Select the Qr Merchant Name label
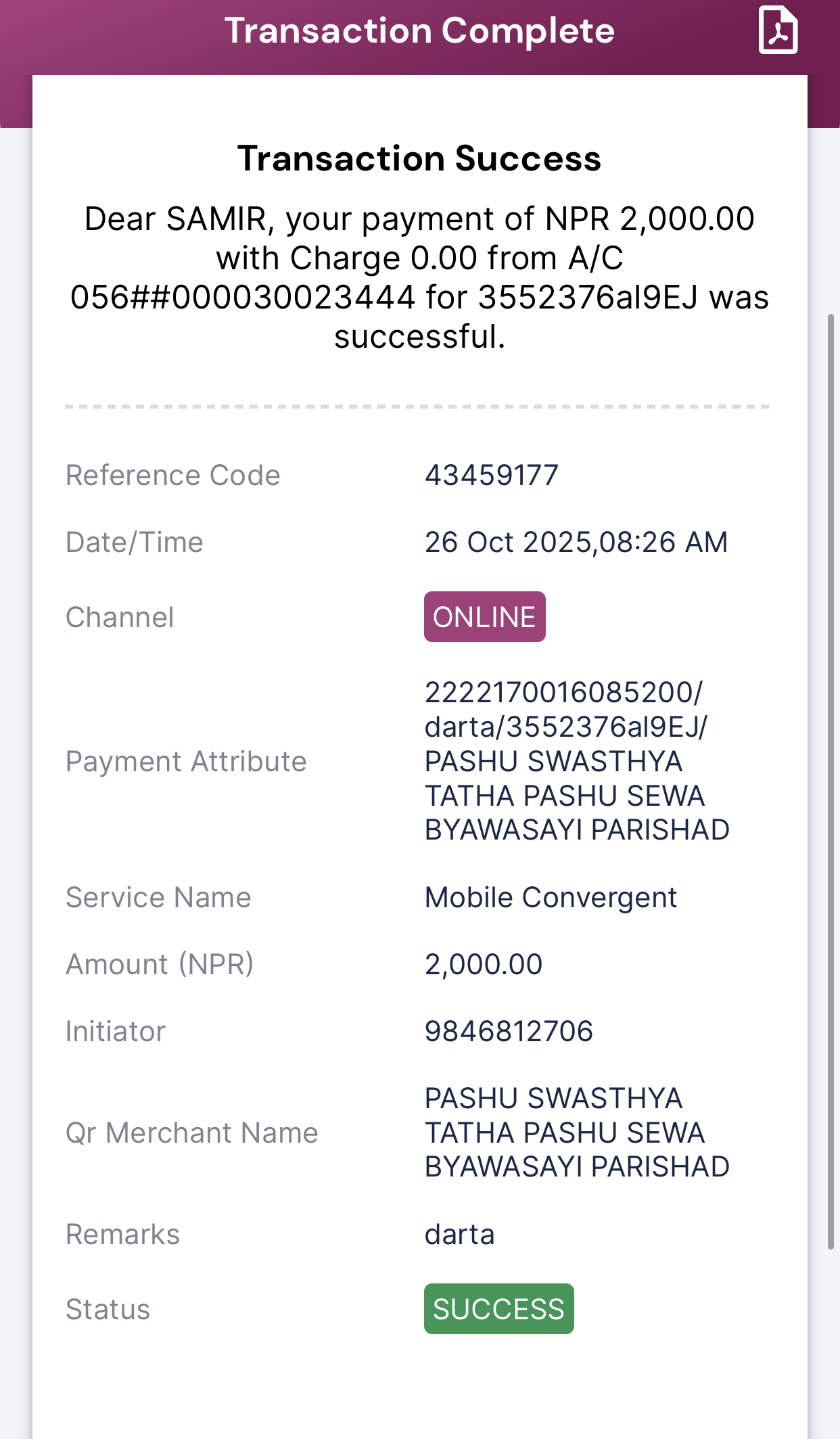Screen dimensions: 840x1439 (191, 1133)
